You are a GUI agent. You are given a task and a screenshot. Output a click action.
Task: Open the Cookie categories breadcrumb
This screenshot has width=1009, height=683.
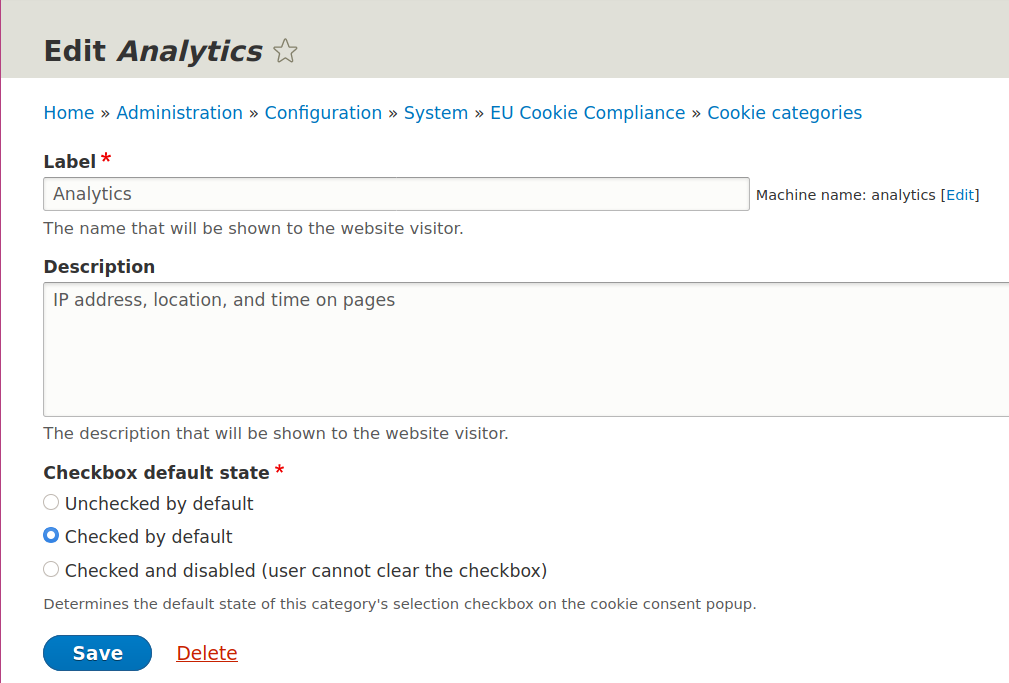(x=784, y=113)
